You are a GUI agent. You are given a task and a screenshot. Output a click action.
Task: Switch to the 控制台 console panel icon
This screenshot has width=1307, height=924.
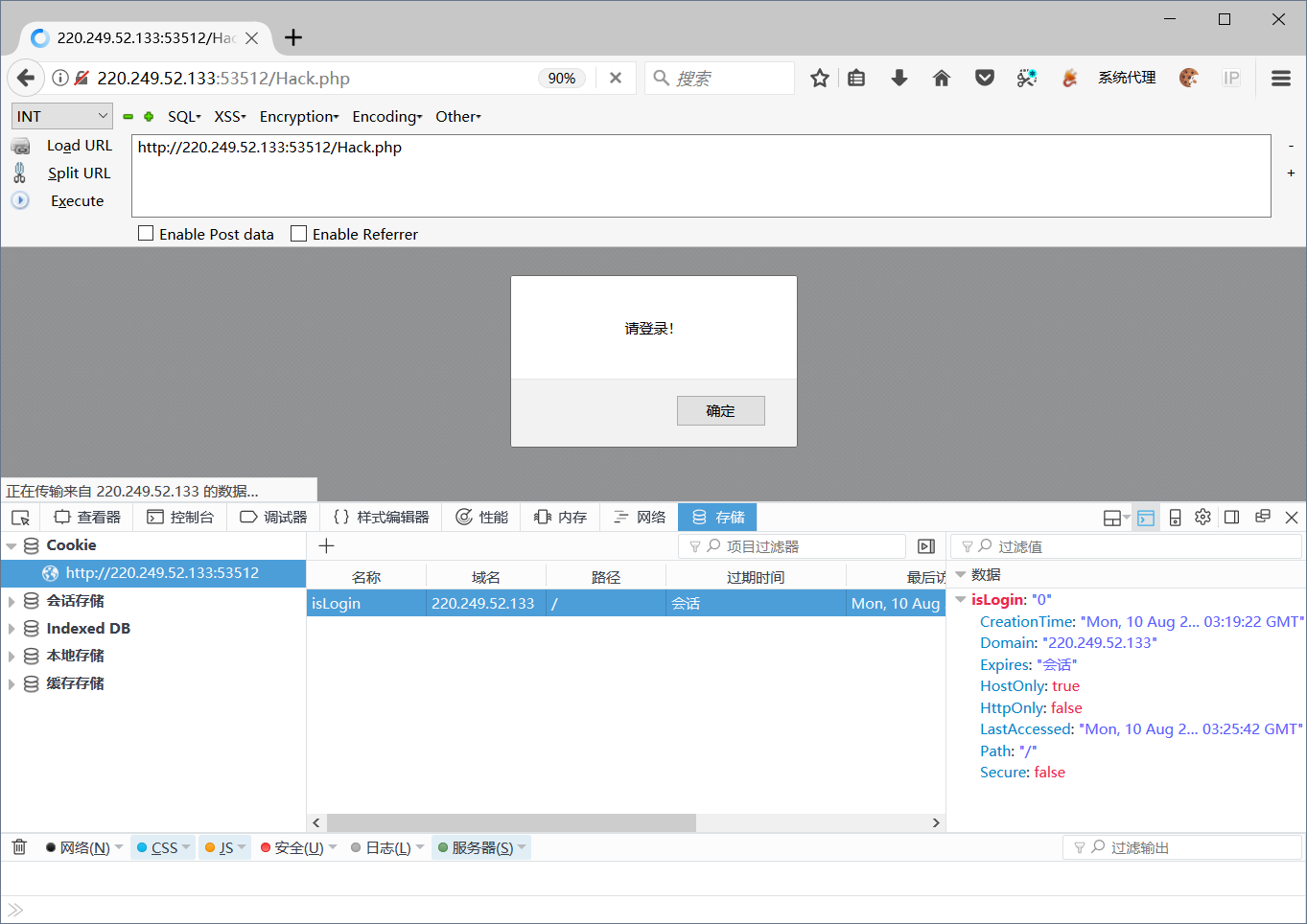click(180, 517)
